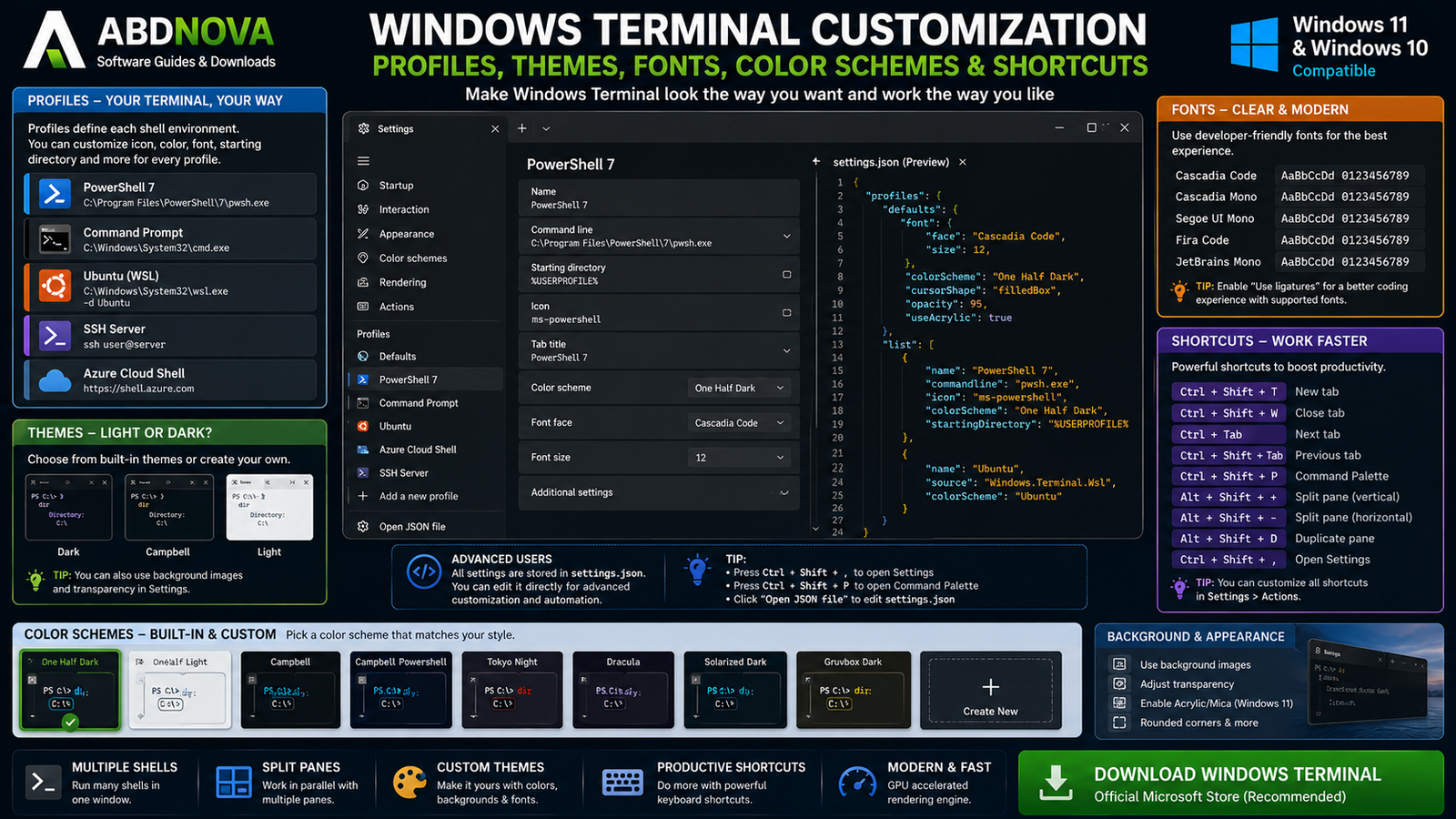Click Open JSON file link

click(412, 526)
